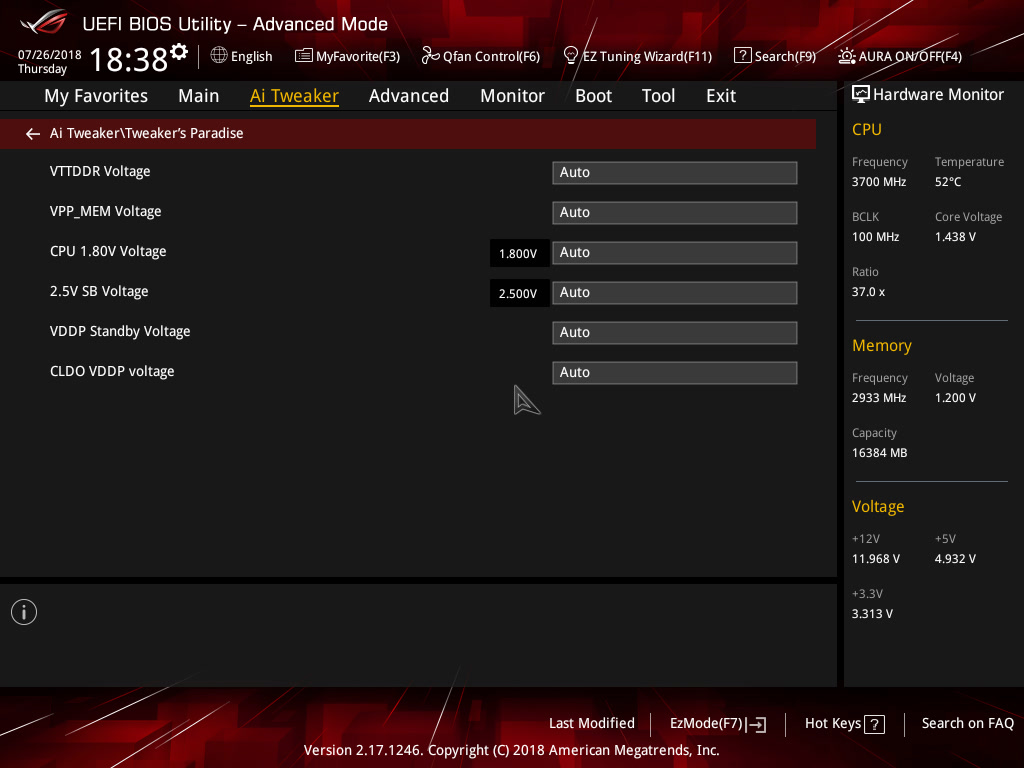The image size is (1024, 768).
Task: Select the 2.5V SB Voltage label
Action: 99,291
